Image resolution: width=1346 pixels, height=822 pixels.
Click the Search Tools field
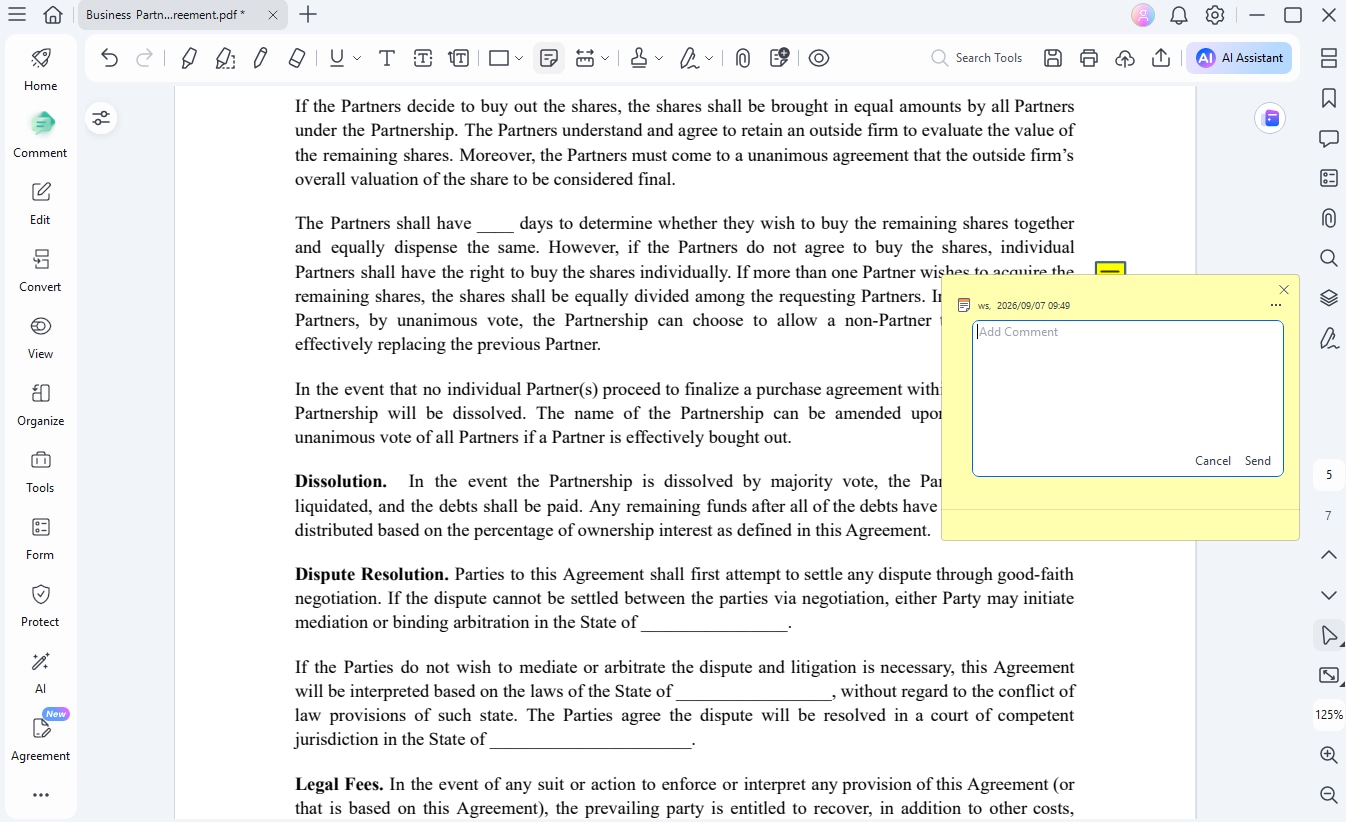pyautogui.click(x=976, y=58)
